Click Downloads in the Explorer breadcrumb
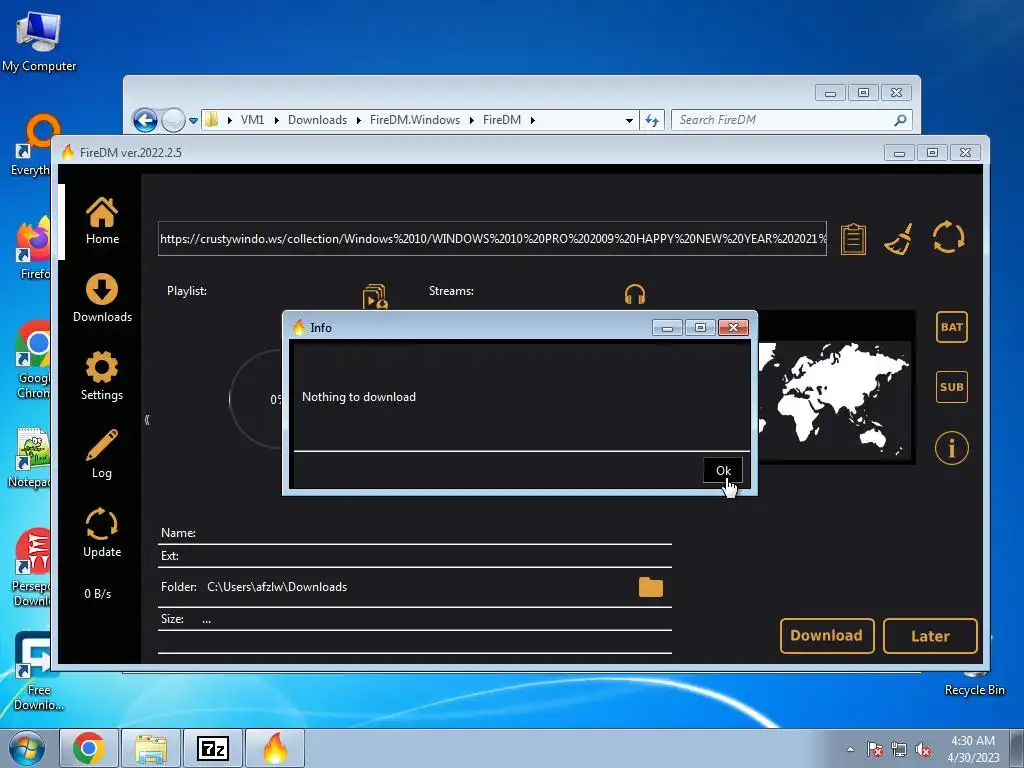 pyautogui.click(x=317, y=120)
